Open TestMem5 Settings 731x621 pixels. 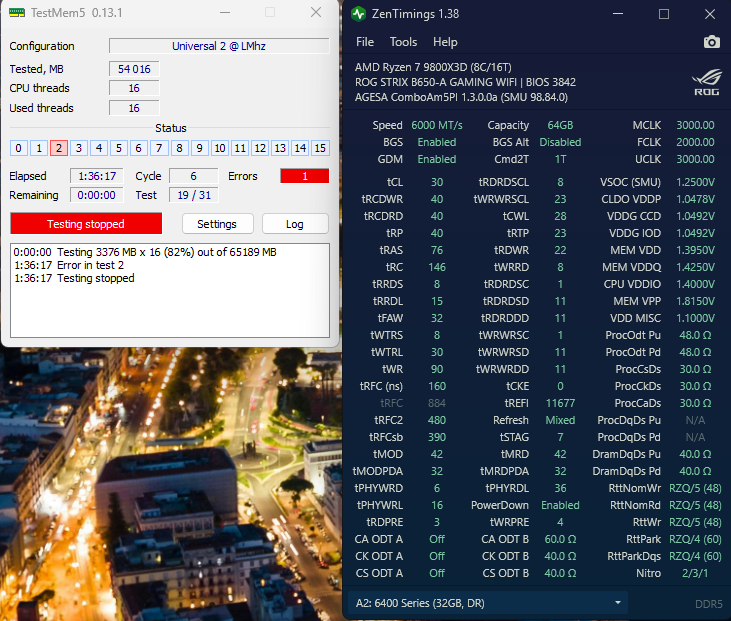pyautogui.click(x=217, y=224)
